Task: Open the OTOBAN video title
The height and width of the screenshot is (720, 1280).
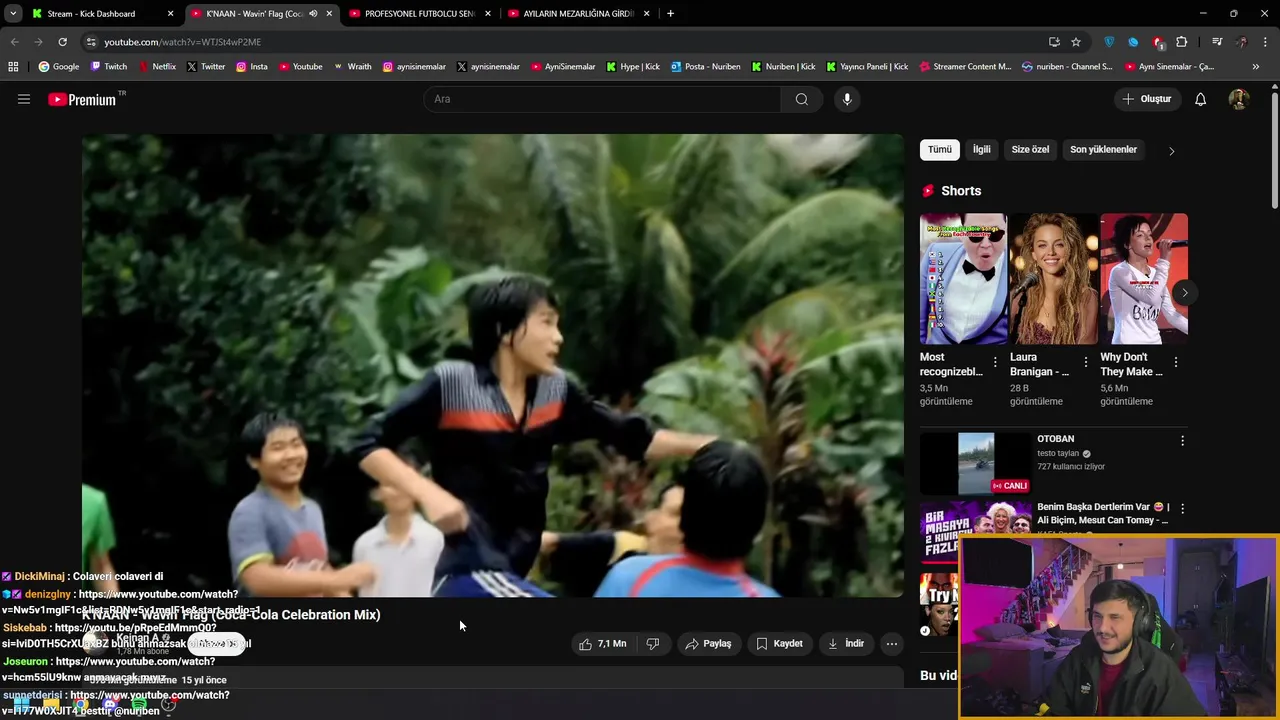Action: [x=1056, y=439]
